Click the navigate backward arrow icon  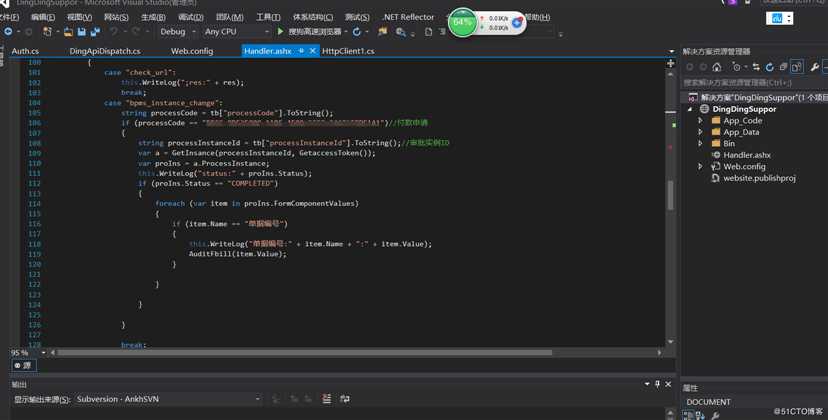(x=8, y=32)
